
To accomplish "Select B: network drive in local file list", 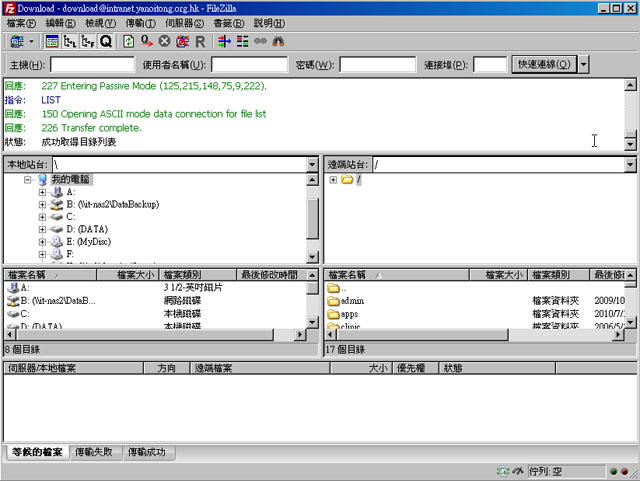I will [58, 301].
